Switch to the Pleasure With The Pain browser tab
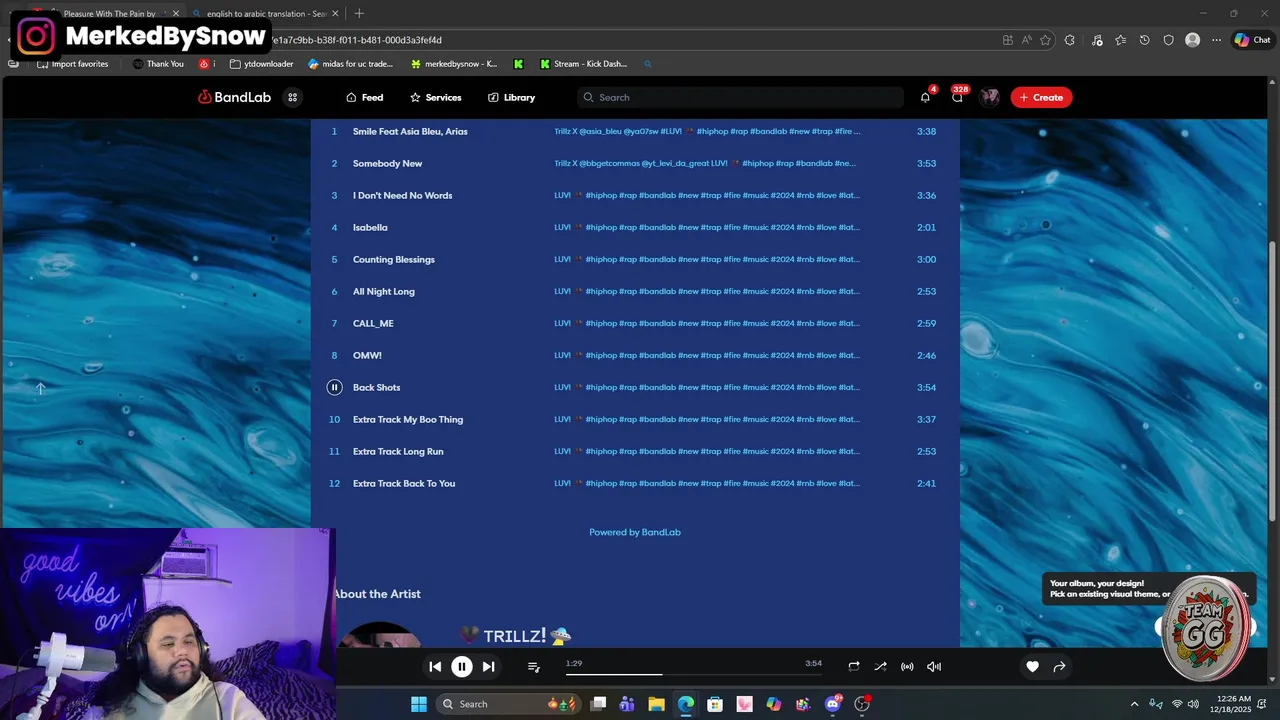Screen dimensions: 1280x720 (110, 13)
